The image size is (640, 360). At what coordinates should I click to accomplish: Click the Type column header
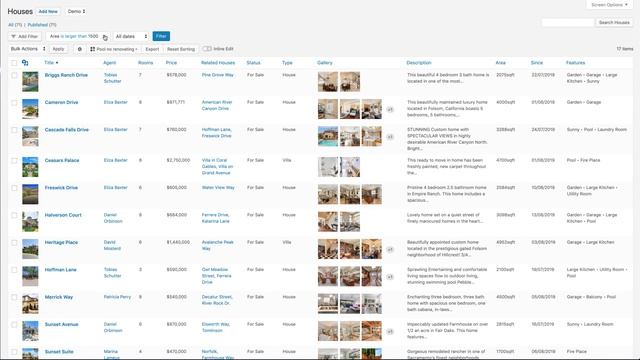click(287, 63)
